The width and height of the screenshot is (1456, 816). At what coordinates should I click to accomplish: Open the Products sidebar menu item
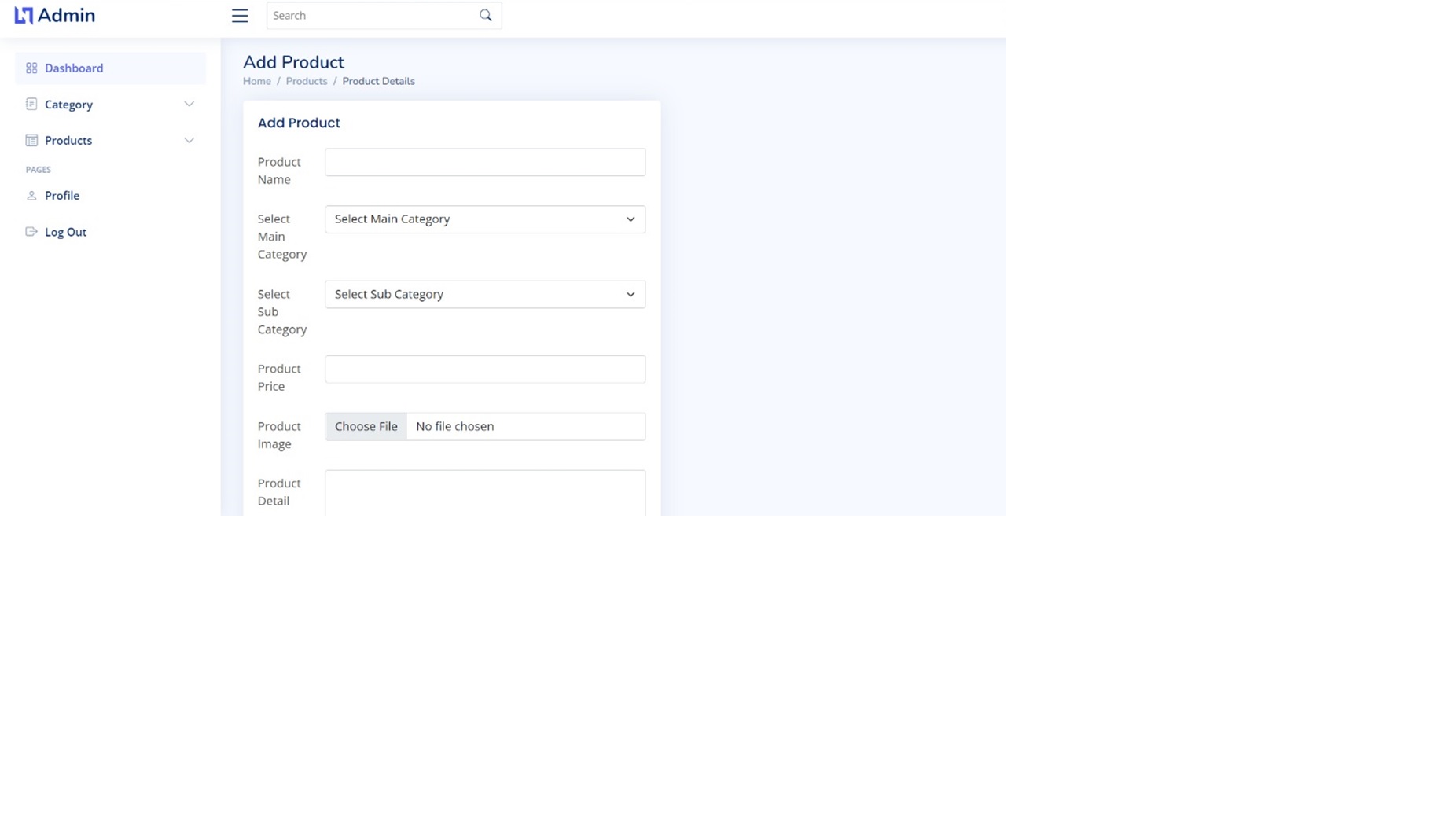click(x=110, y=141)
